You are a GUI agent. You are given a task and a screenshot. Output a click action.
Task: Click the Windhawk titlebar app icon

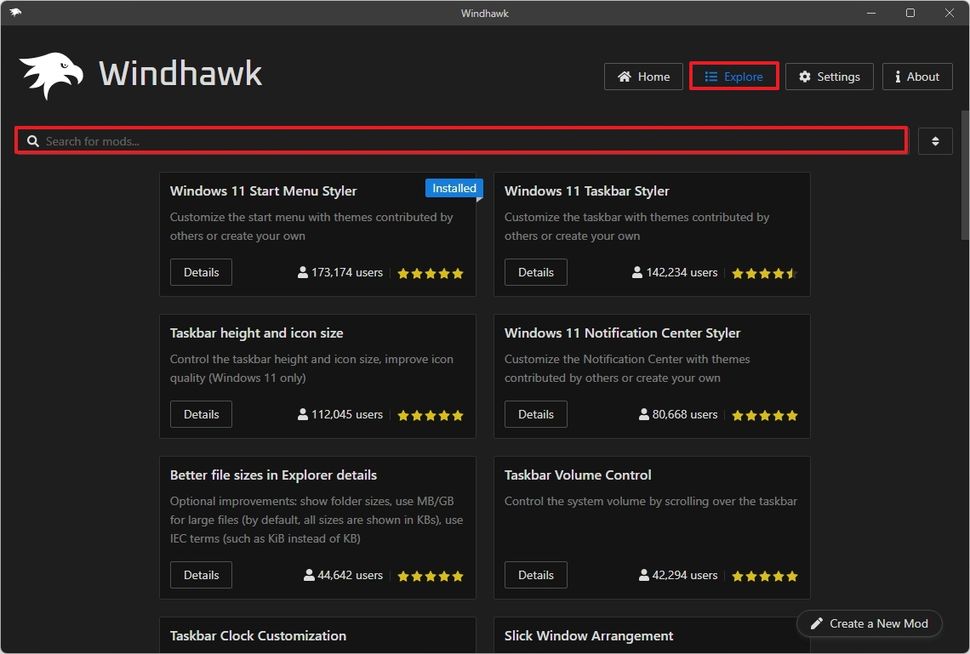pyautogui.click(x=15, y=12)
